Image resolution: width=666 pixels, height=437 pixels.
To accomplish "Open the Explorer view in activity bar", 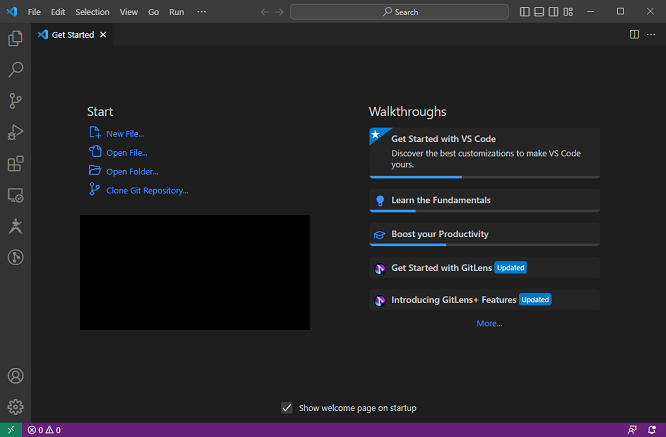I will 15,38.
